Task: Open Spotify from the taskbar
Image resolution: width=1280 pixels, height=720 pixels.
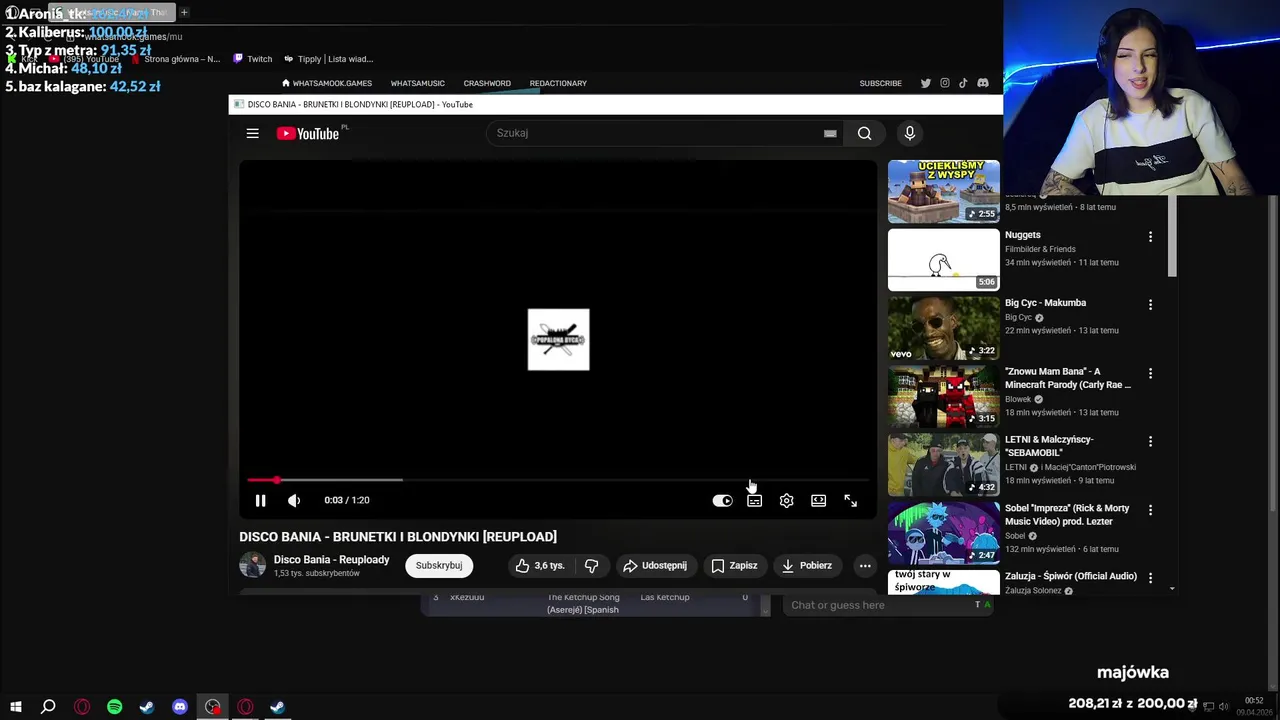Action: (114, 707)
